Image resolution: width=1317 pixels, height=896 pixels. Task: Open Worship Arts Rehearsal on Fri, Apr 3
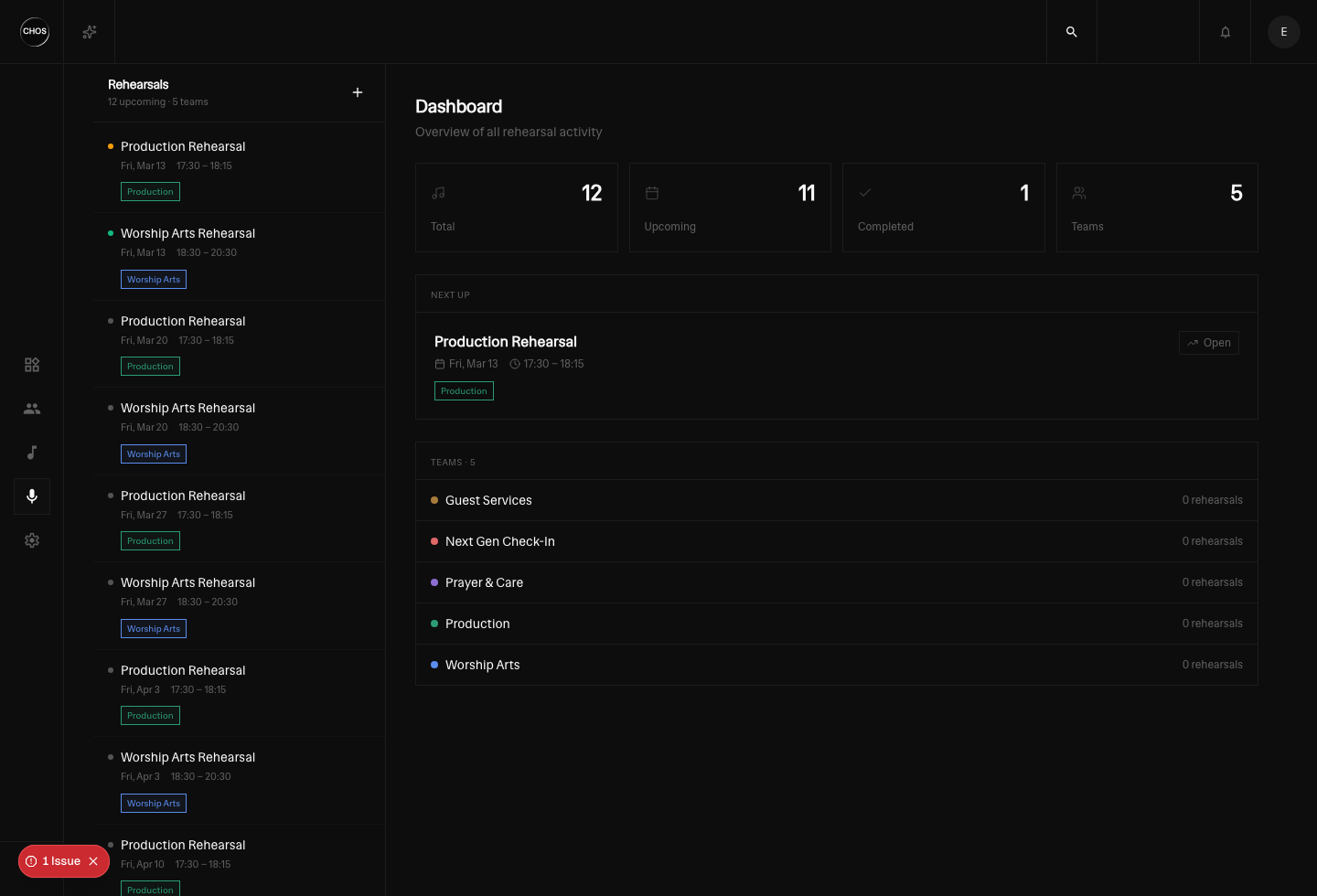pos(240,781)
